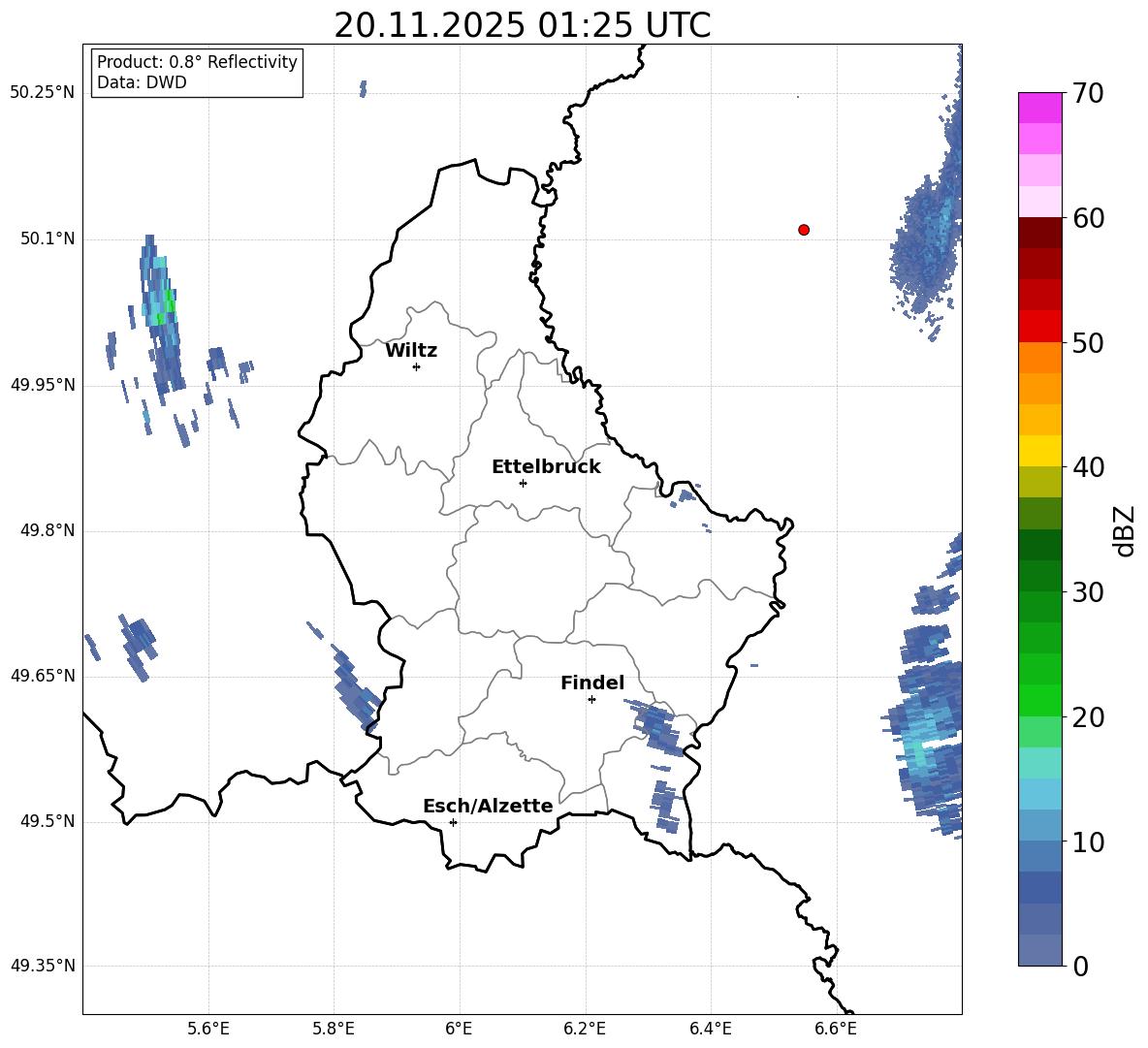
Task: Click the Wiltz station cross marker
Action: click(x=417, y=366)
